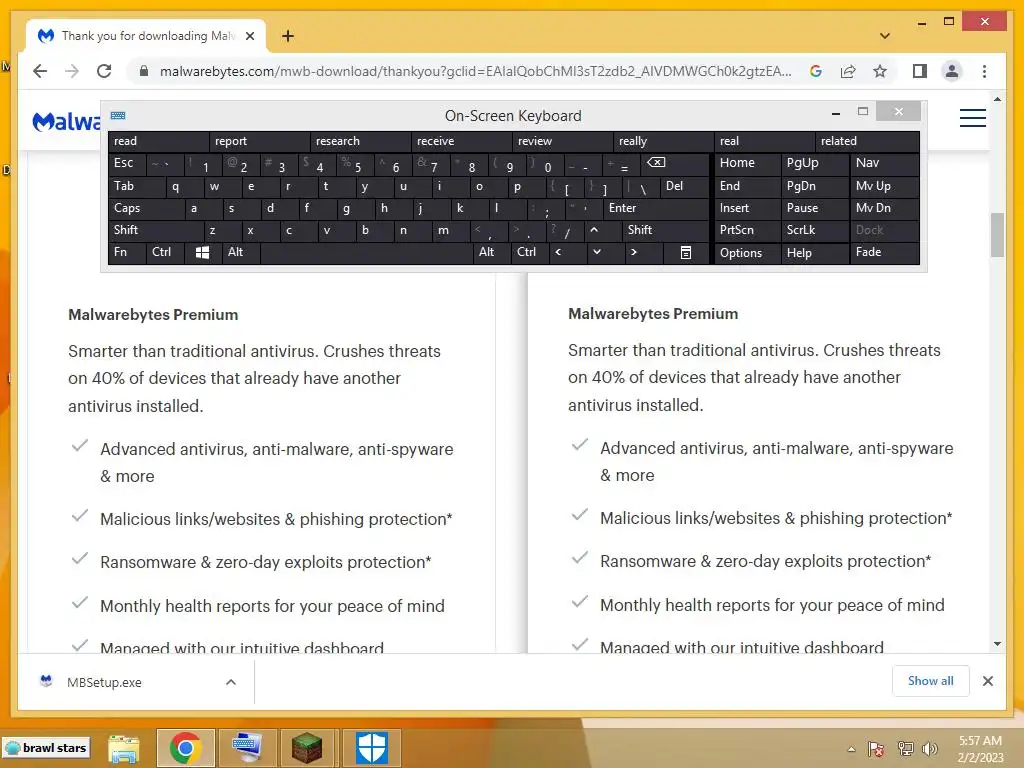The height and width of the screenshot is (768, 1024).
Task: Reload the Malwarebytes page
Action: point(104,71)
